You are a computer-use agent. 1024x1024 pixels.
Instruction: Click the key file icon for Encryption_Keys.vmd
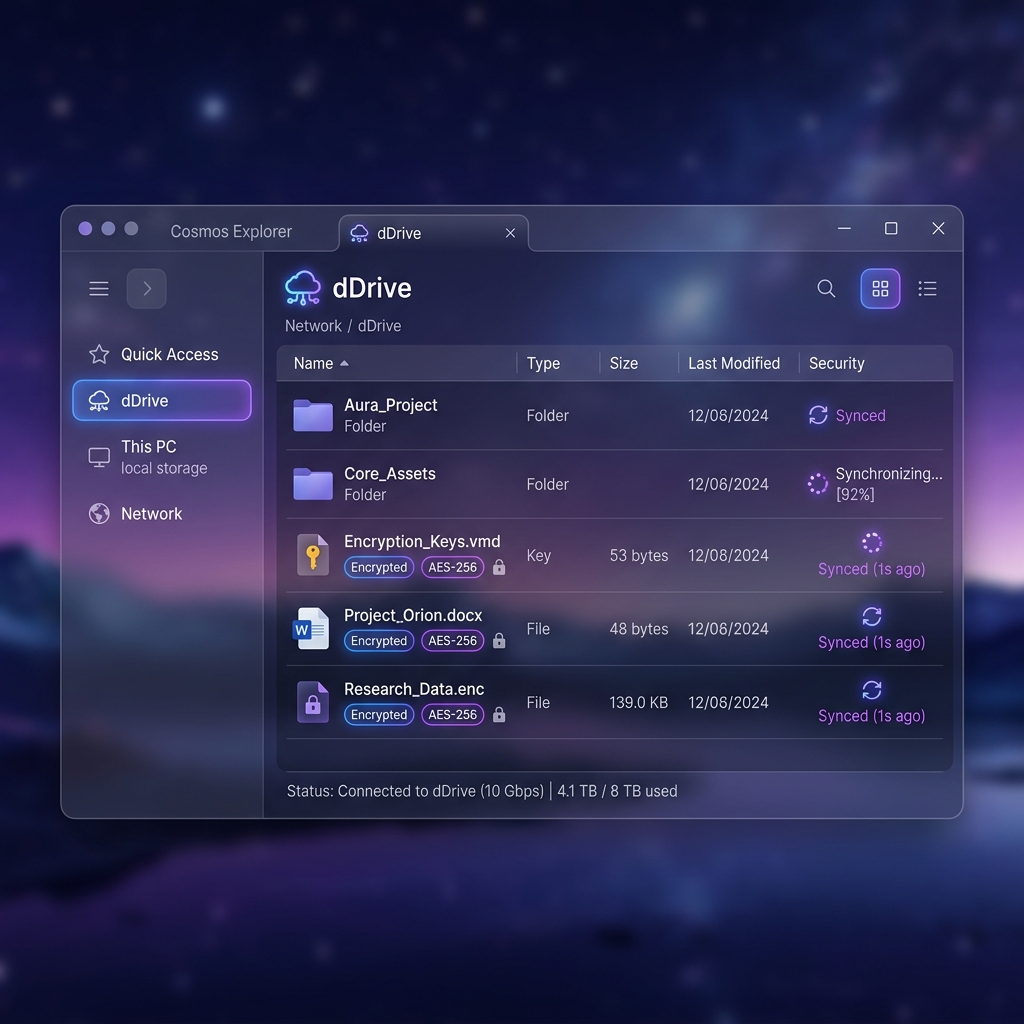click(x=313, y=555)
